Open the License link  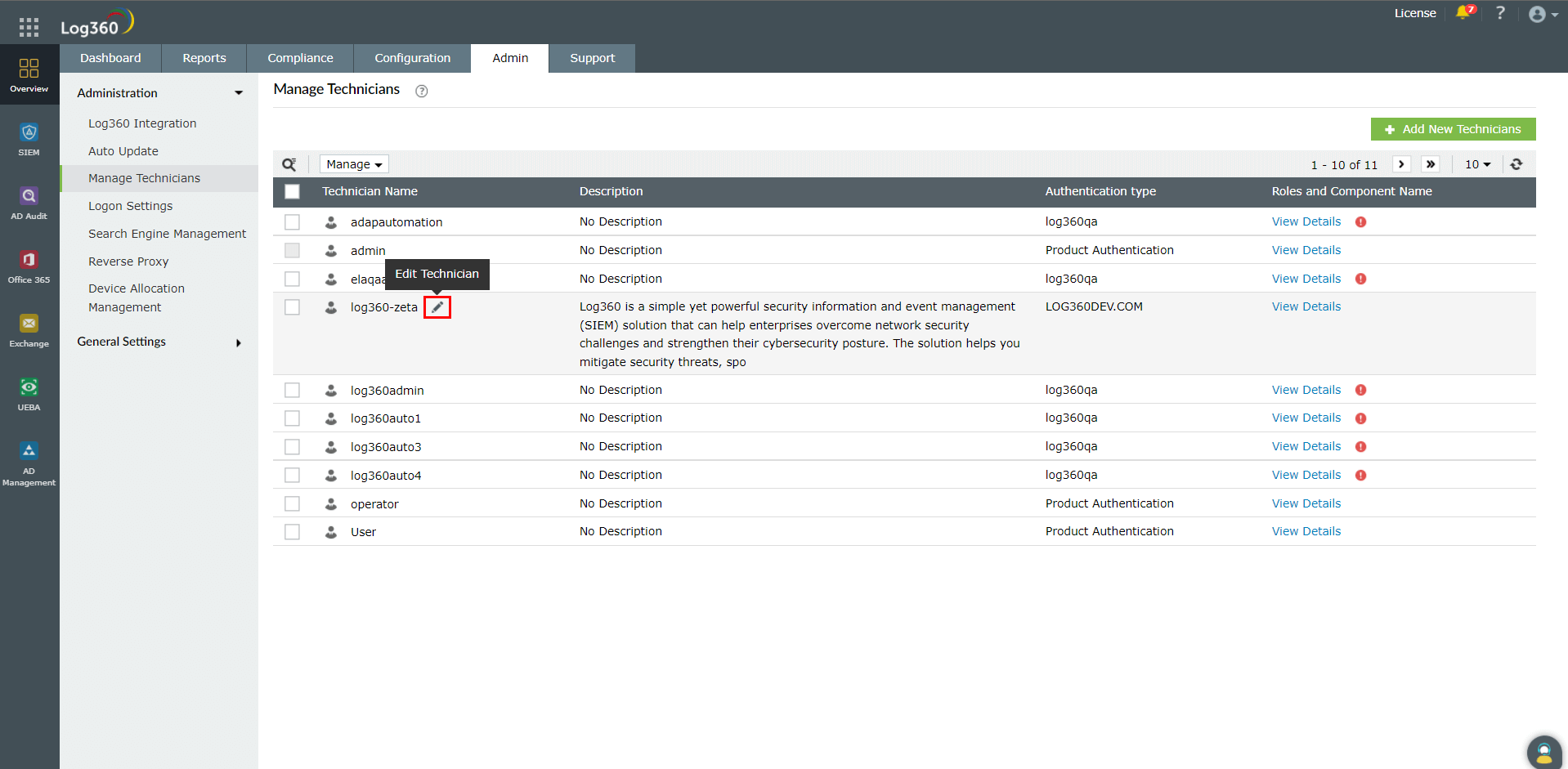1415,13
